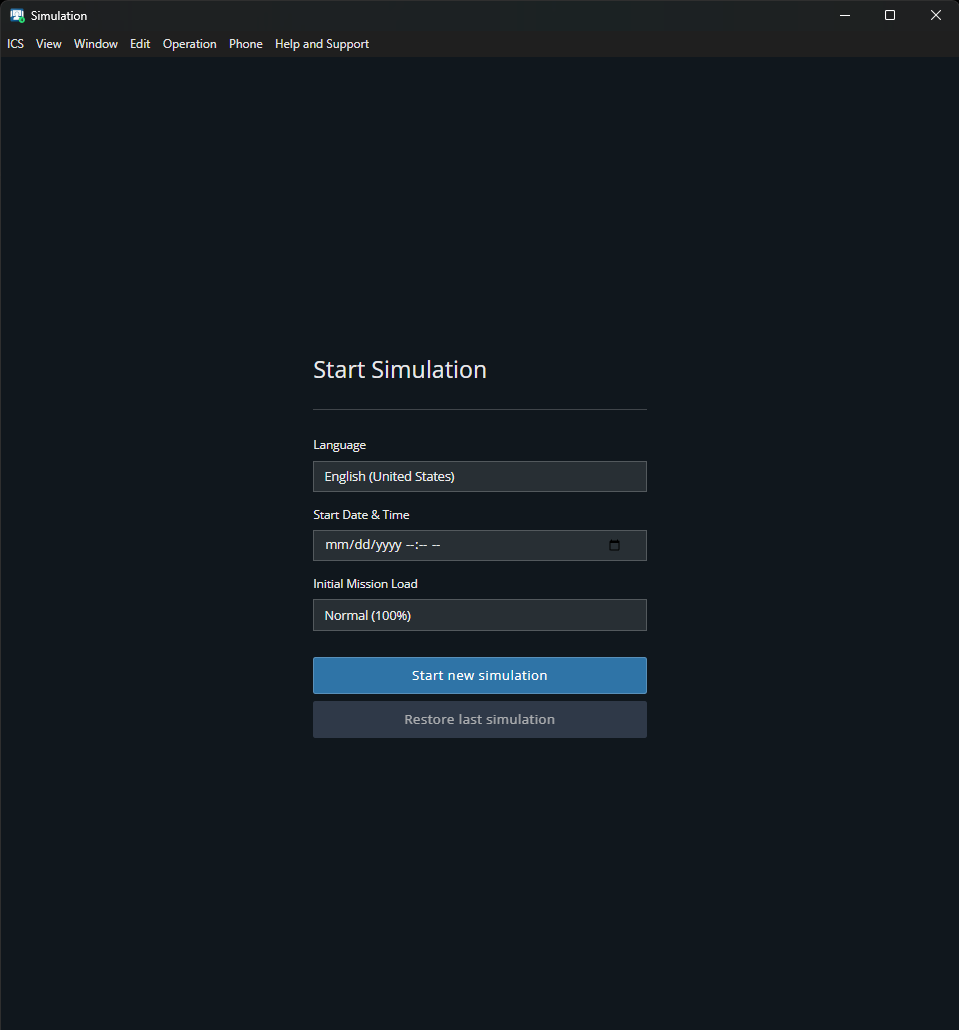Maximize the Simulation window
Image resolution: width=959 pixels, height=1030 pixels.
tap(890, 16)
